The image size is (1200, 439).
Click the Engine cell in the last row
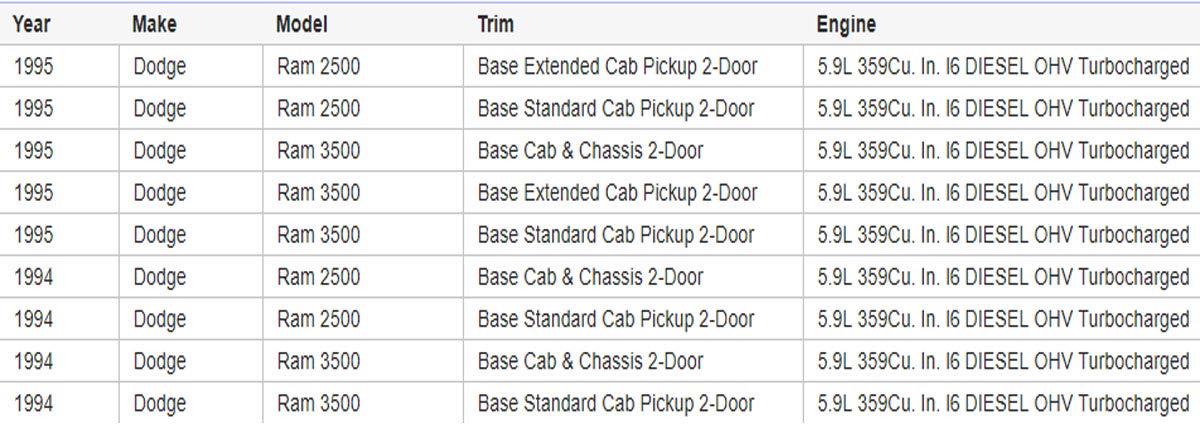tap(1003, 403)
